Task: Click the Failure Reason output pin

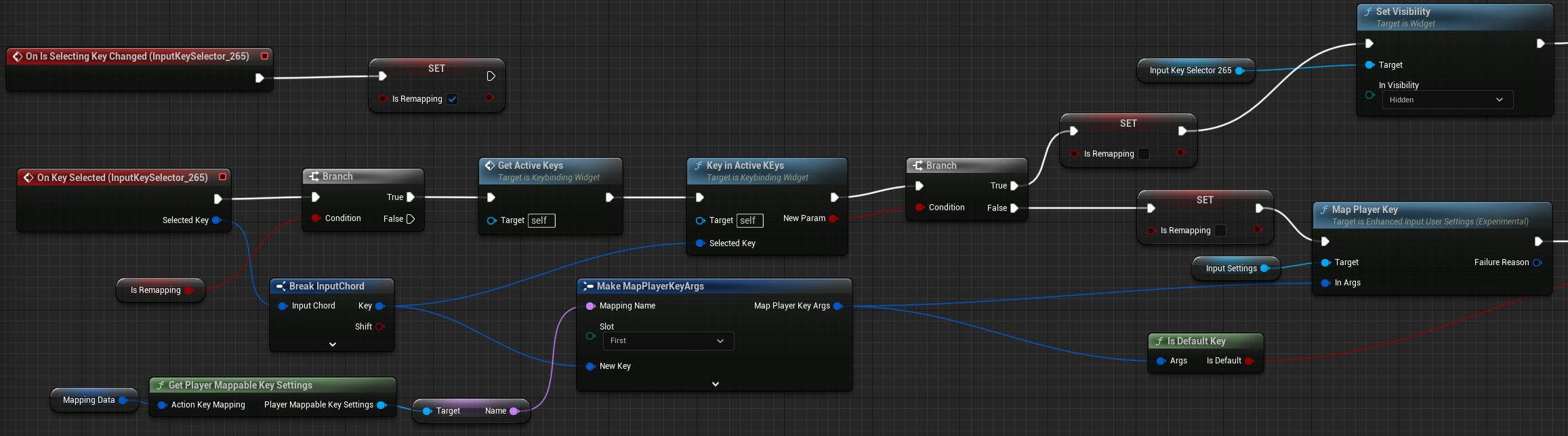Action: (1537, 262)
